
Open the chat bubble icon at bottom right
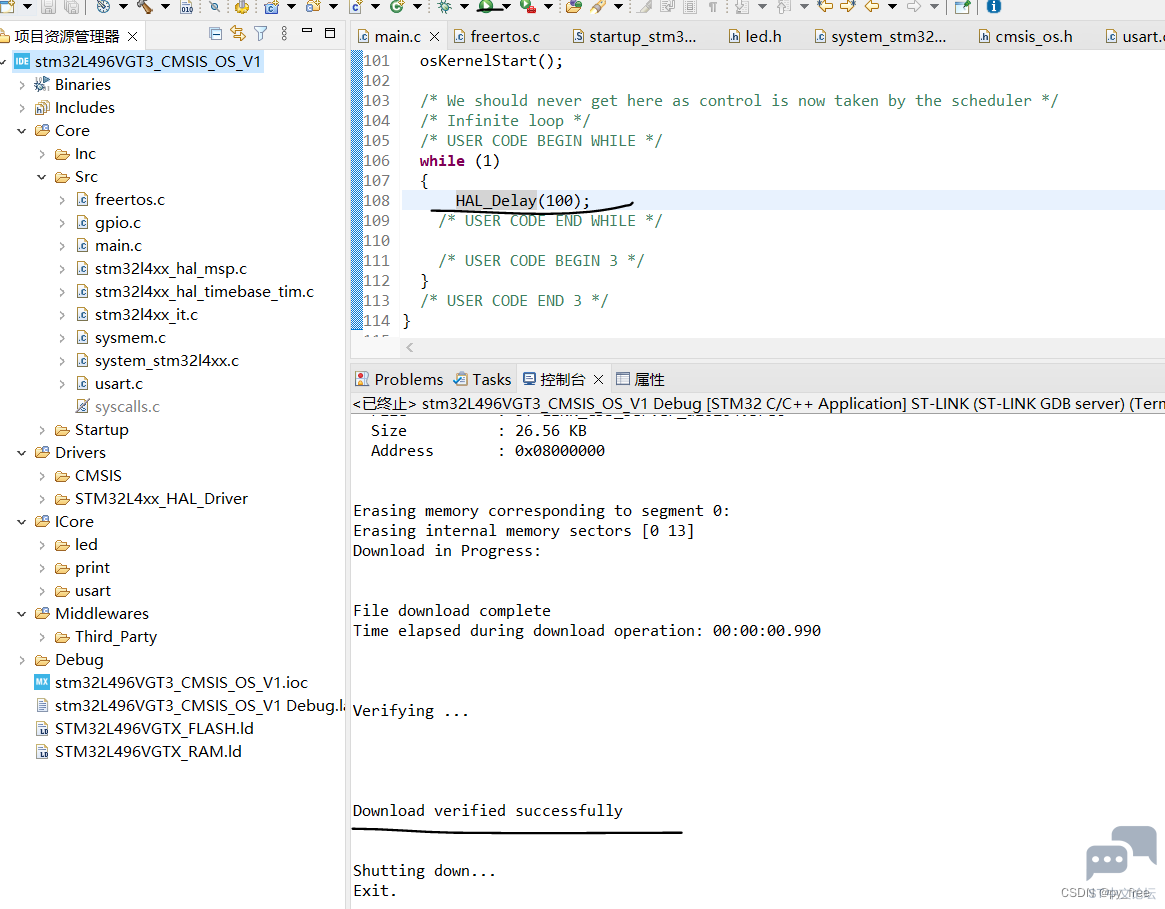pos(1121,853)
